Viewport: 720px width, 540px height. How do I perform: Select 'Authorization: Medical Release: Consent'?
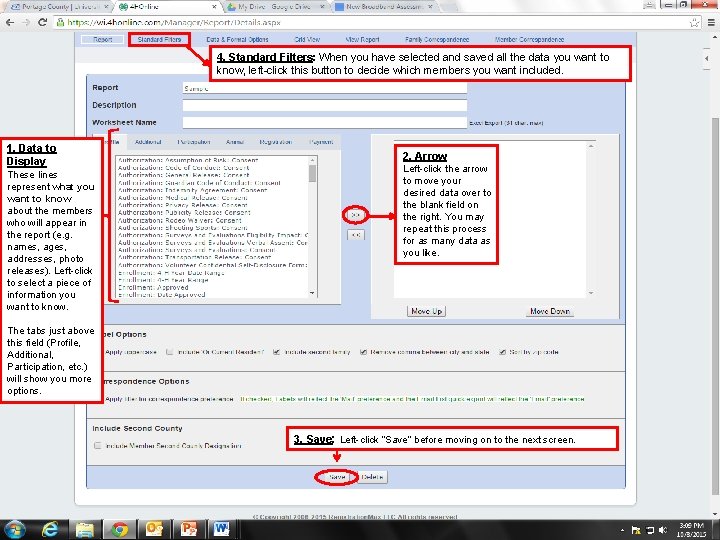tap(183, 197)
